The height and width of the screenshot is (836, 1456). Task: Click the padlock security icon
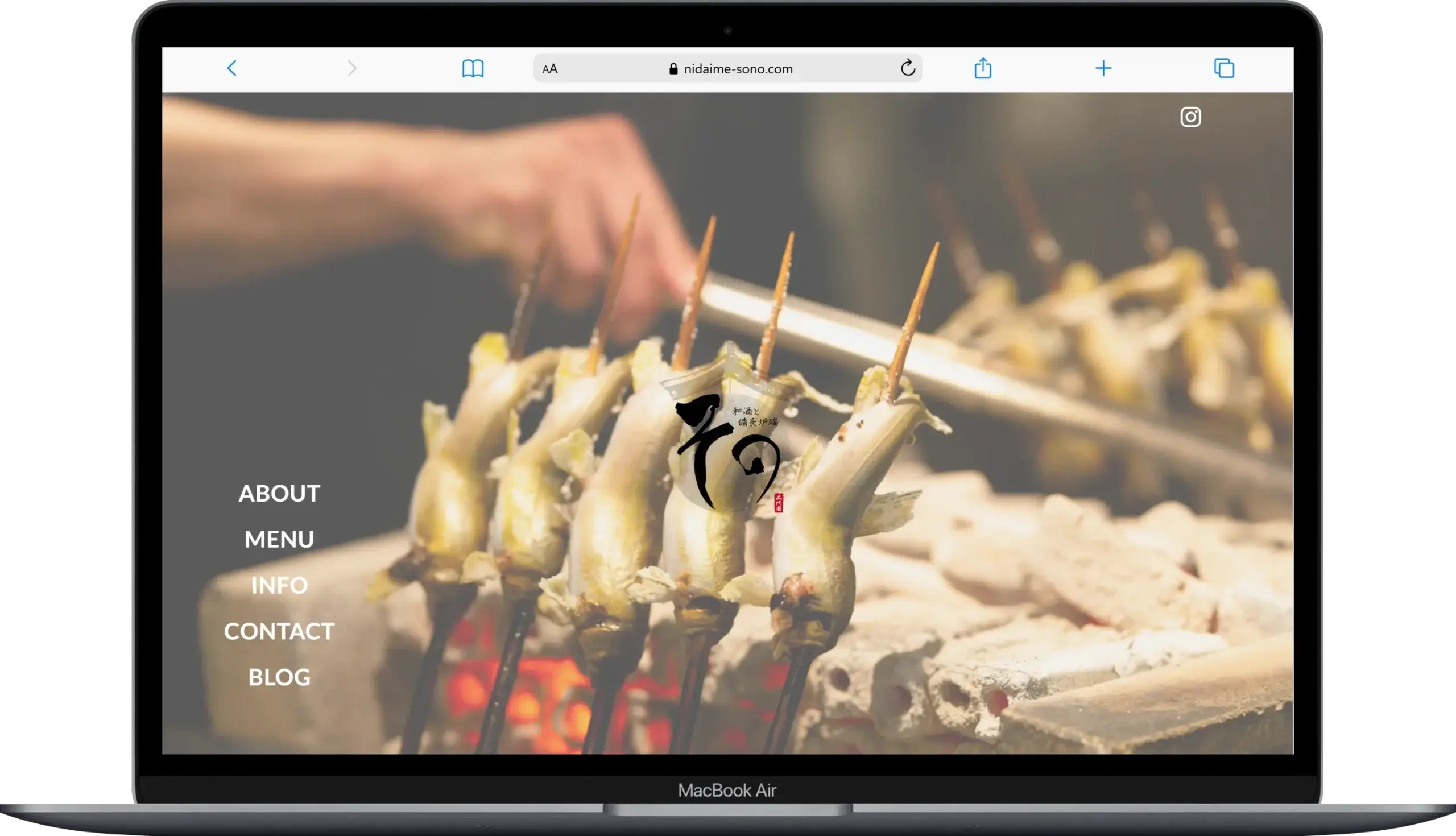(673, 69)
